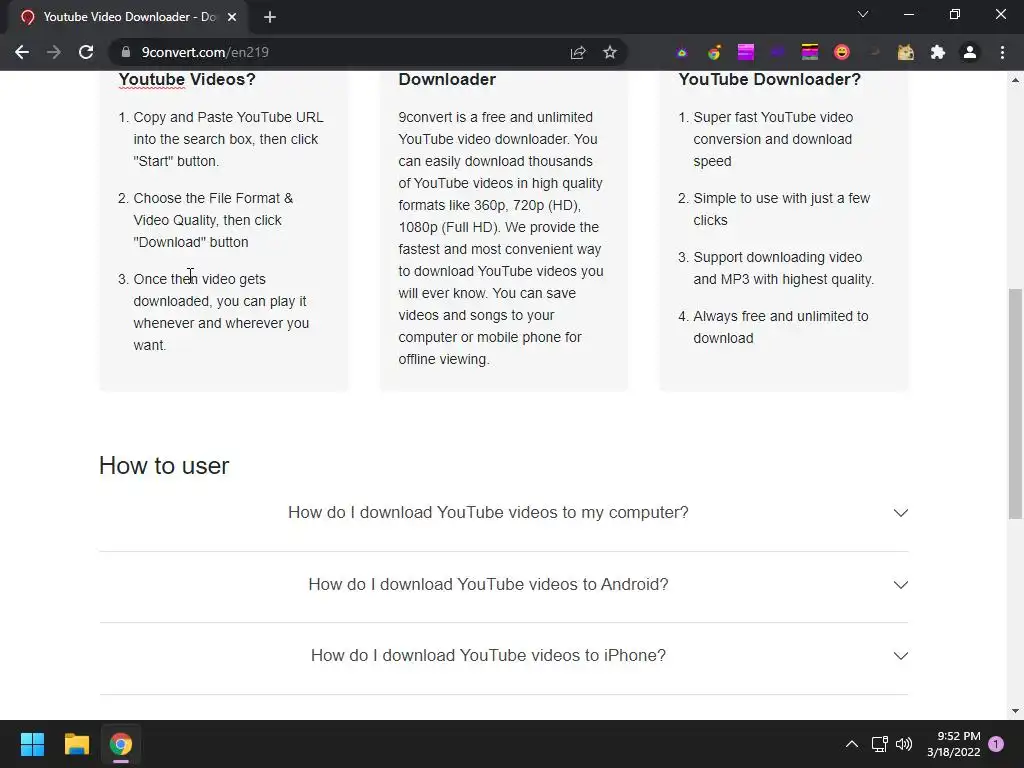Click chevron beside the iPhone download question

[901, 656]
